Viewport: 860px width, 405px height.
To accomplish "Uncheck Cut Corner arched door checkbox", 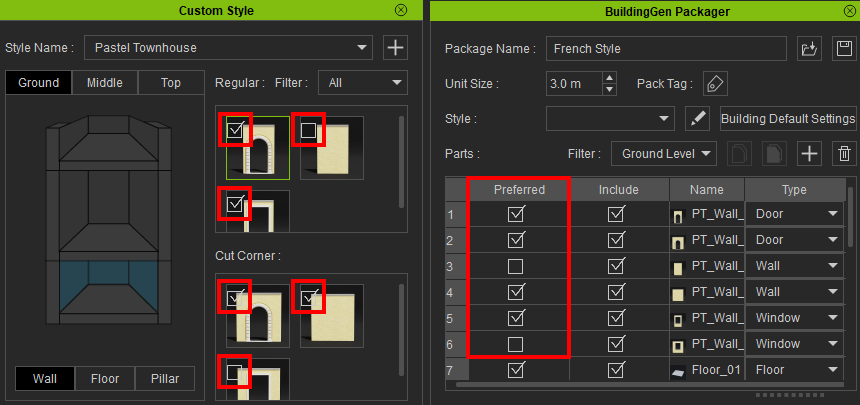I will pyautogui.click(x=235, y=297).
